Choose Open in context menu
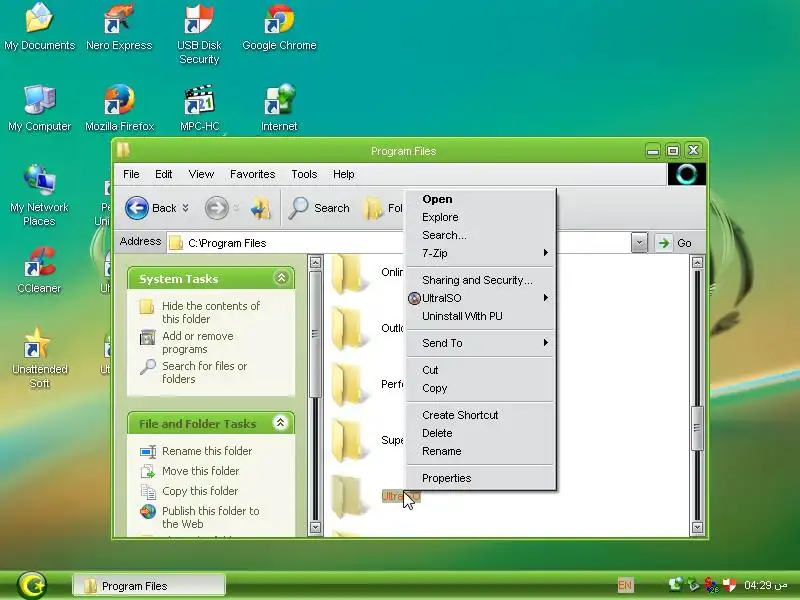This screenshot has width=800, height=600. coord(482,199)
